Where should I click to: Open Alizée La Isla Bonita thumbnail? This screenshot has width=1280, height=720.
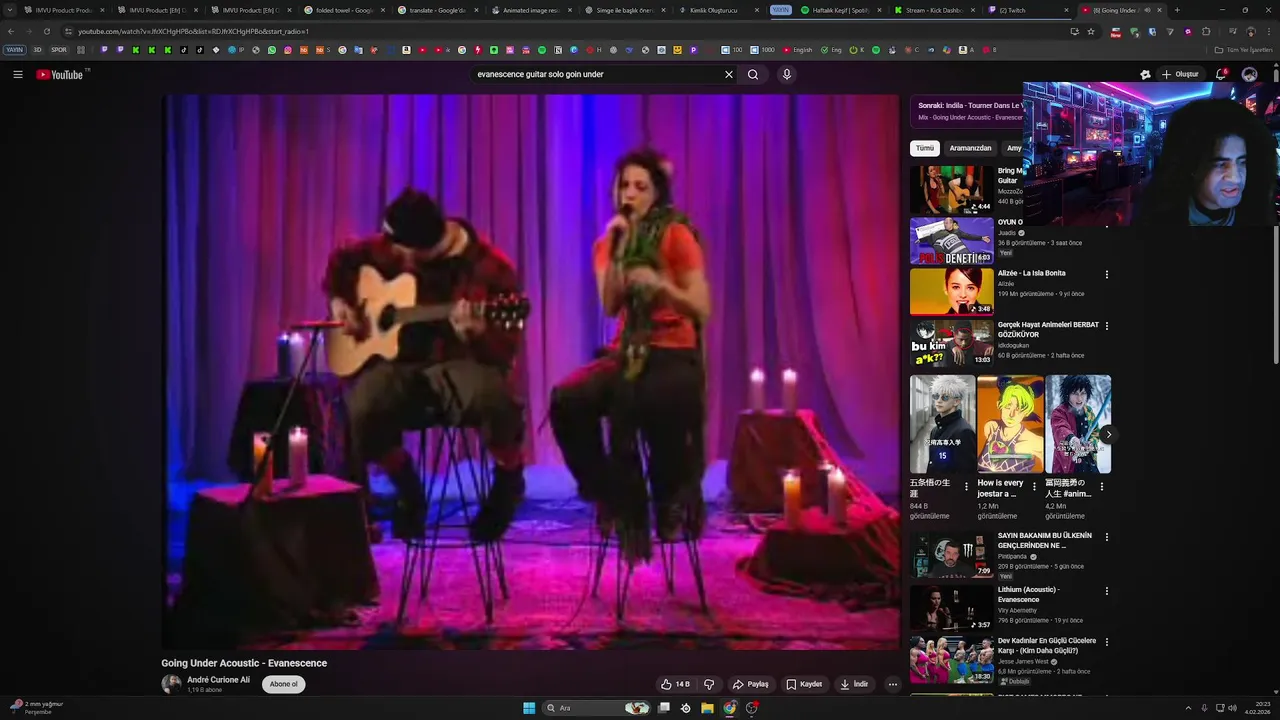tap(951, 292)
